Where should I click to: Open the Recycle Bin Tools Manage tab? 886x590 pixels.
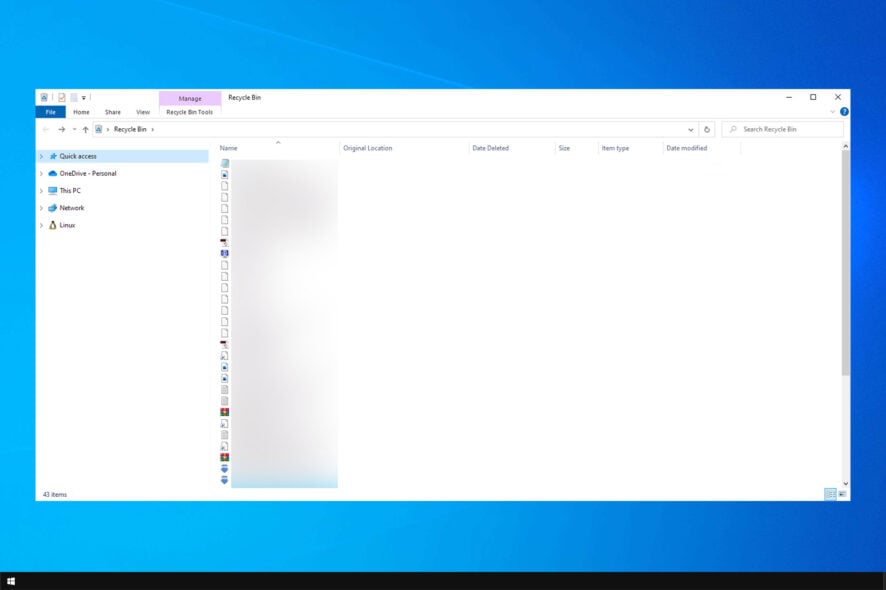[x=190, y=98]
